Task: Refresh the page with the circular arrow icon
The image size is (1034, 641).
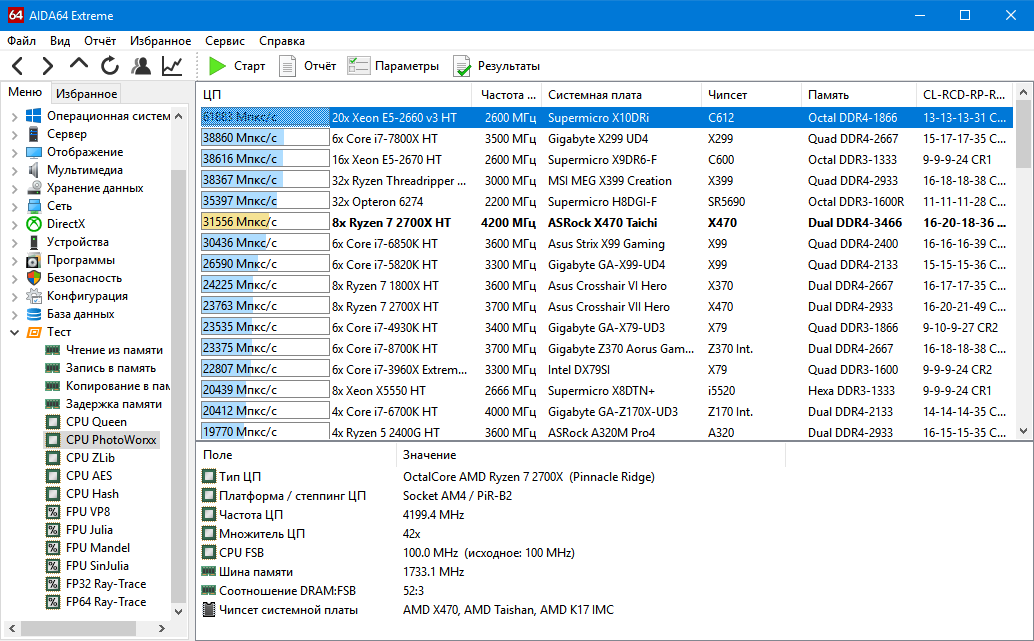Action: [x=109, y=66]
